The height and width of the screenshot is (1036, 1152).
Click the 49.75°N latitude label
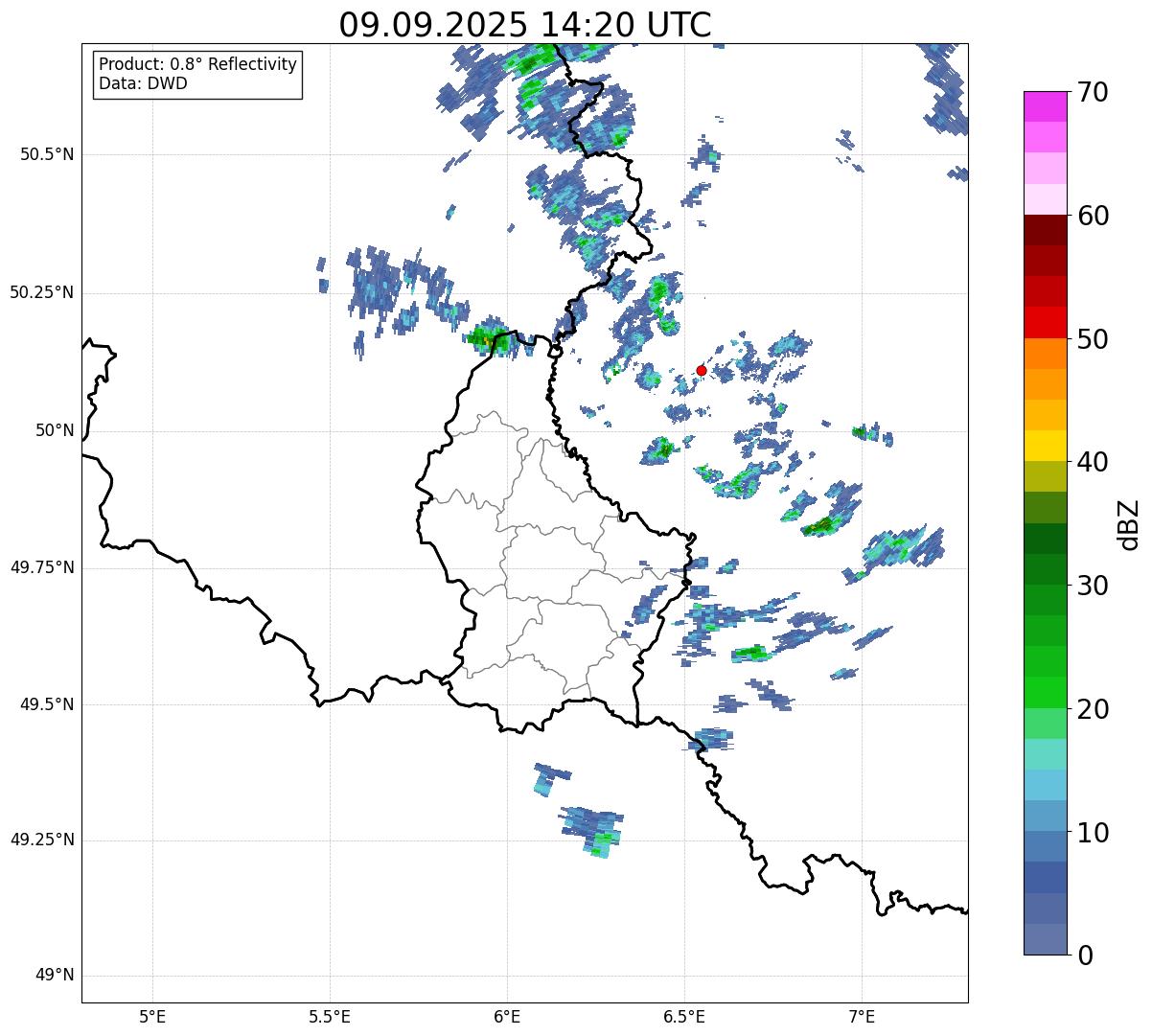click(41, 567)
